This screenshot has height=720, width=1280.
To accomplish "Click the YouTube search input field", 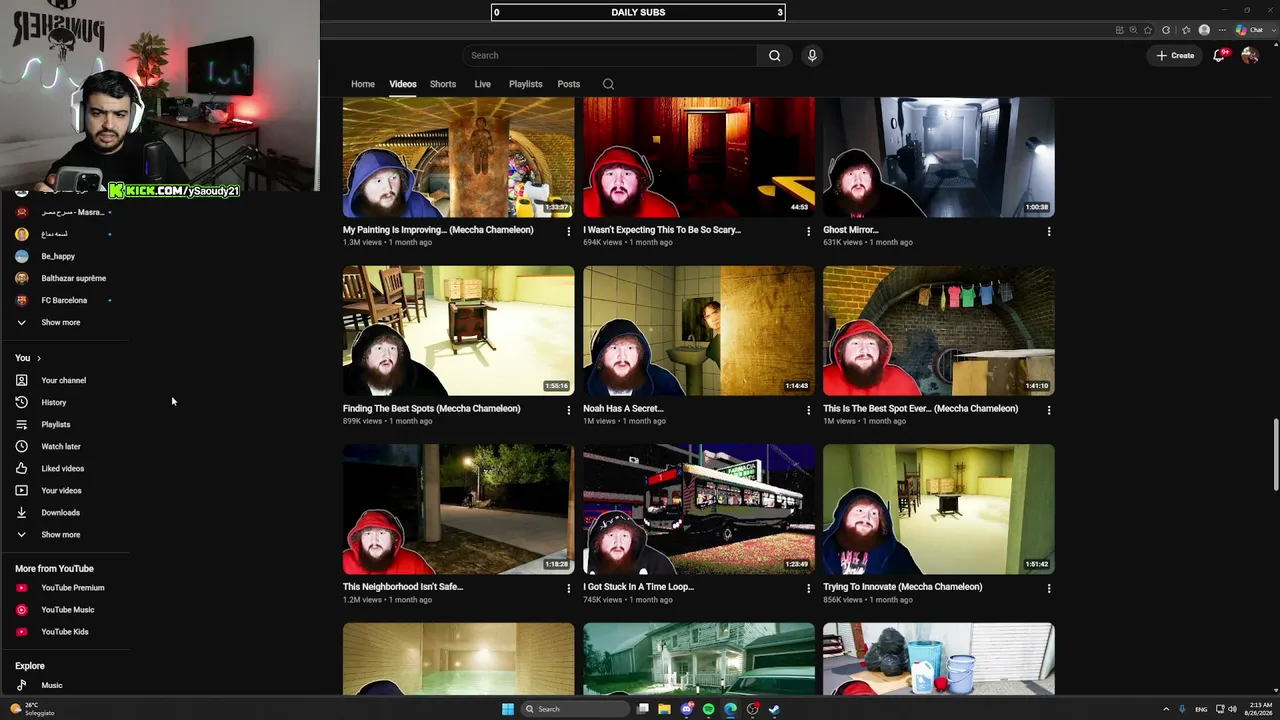I will click(611, 56).
